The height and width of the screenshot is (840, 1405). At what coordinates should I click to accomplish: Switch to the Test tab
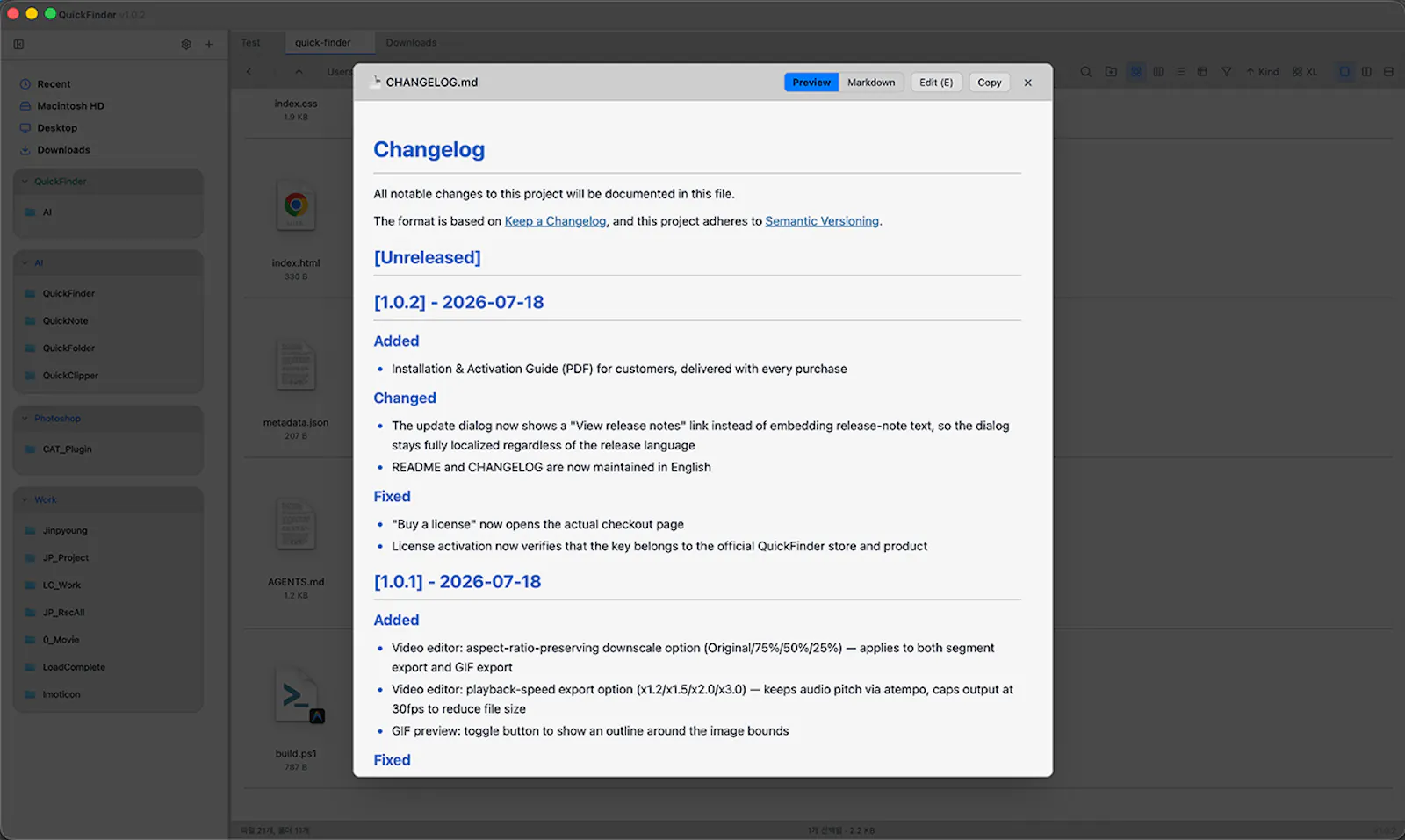click(x=251, y=43)
